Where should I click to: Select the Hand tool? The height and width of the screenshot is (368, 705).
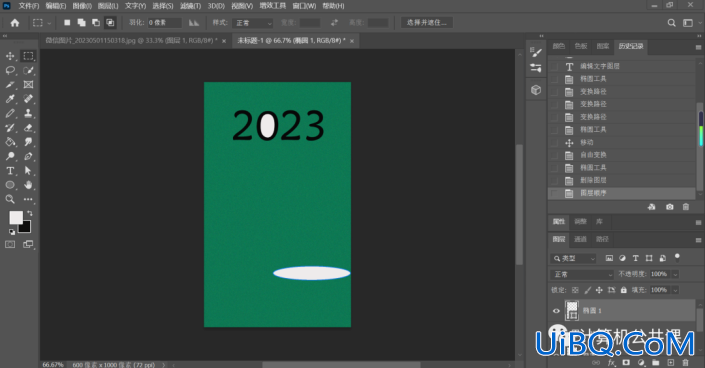(28, 185)
